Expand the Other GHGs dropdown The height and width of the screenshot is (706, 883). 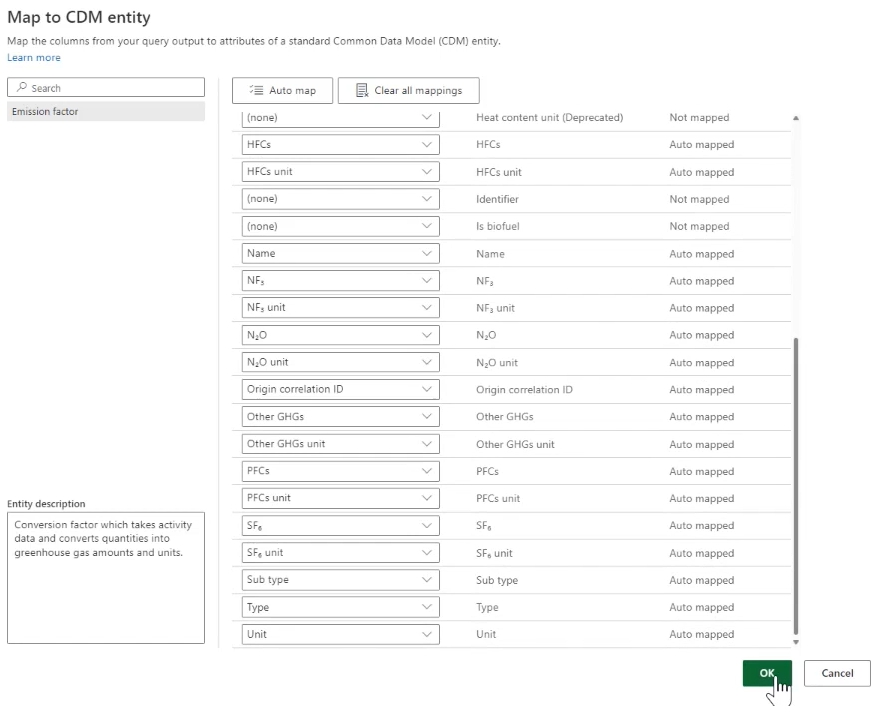pyautogui.click(x=341, y=417)
